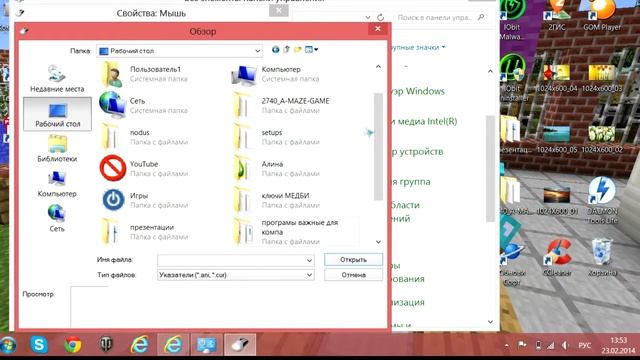
Task: Open Компьютер in the places bar
Action: click(57, 184)
